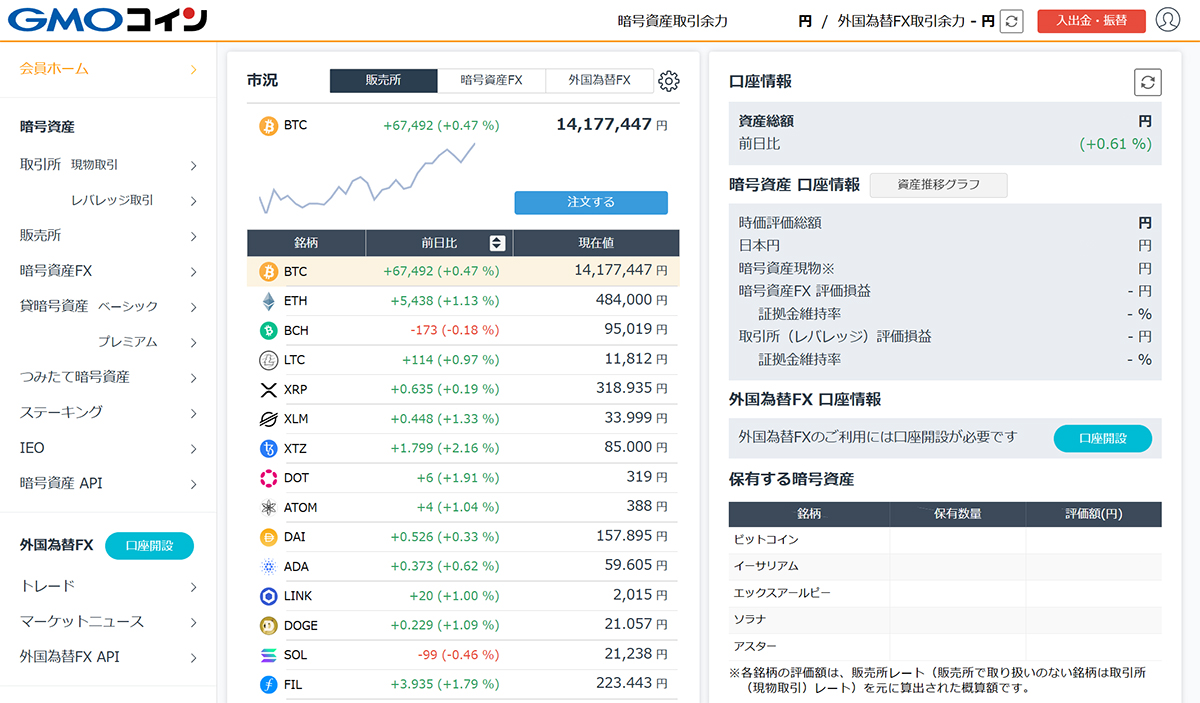Click the XRP coin icon
Viewport: 1200px width, 703px height.
268,389
